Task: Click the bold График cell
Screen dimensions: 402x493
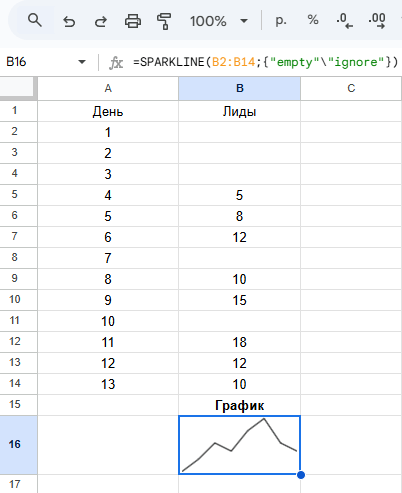Action: 239,405
